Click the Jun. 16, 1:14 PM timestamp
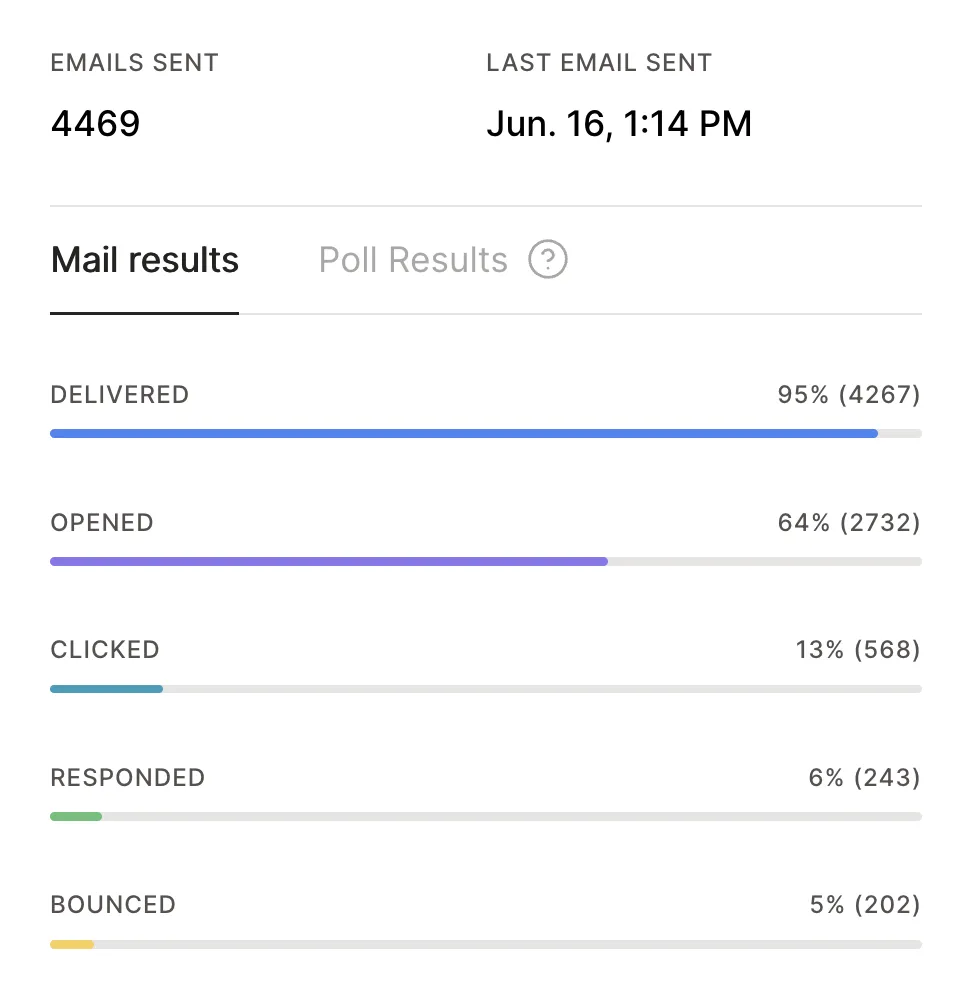Viewport: 960px width, 1000px height. 619,124
